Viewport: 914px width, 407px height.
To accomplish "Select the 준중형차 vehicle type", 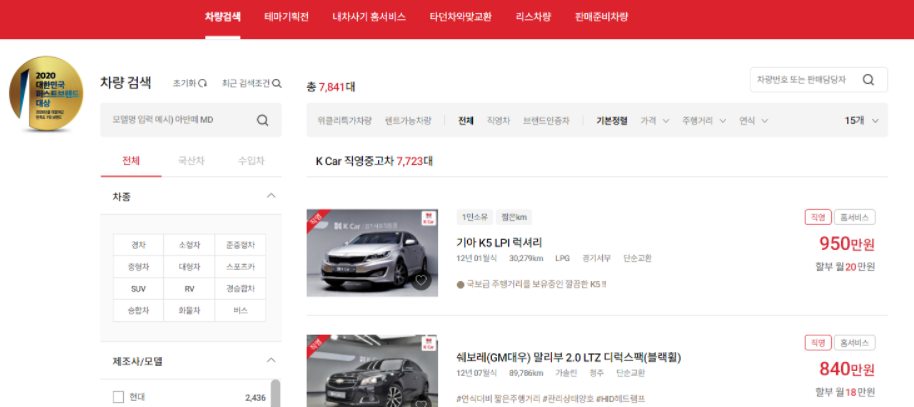I will pos(240,245).
